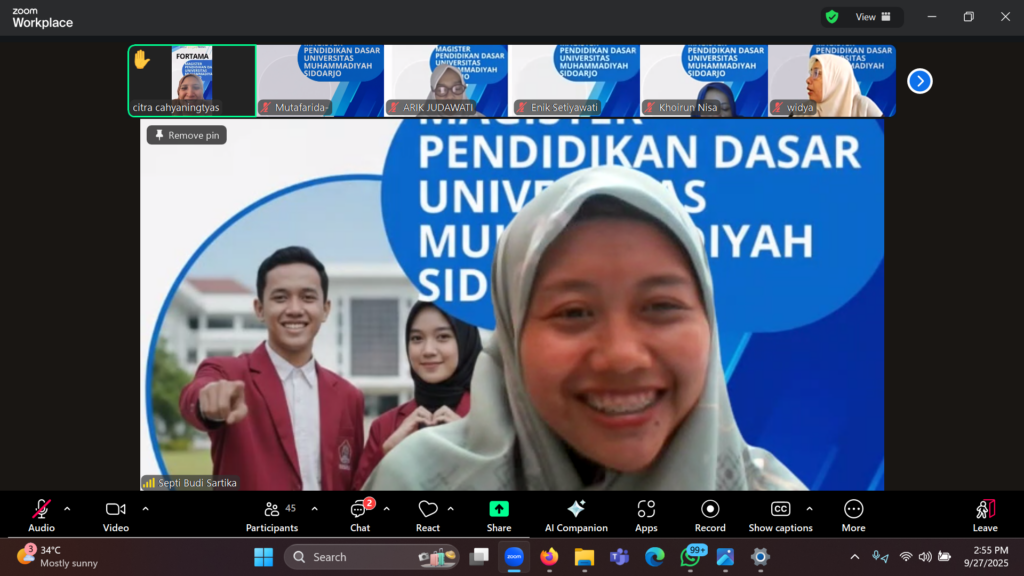Open AI Companion
This screenshot has height=576, width=1024.
click(x=576, y=515)
